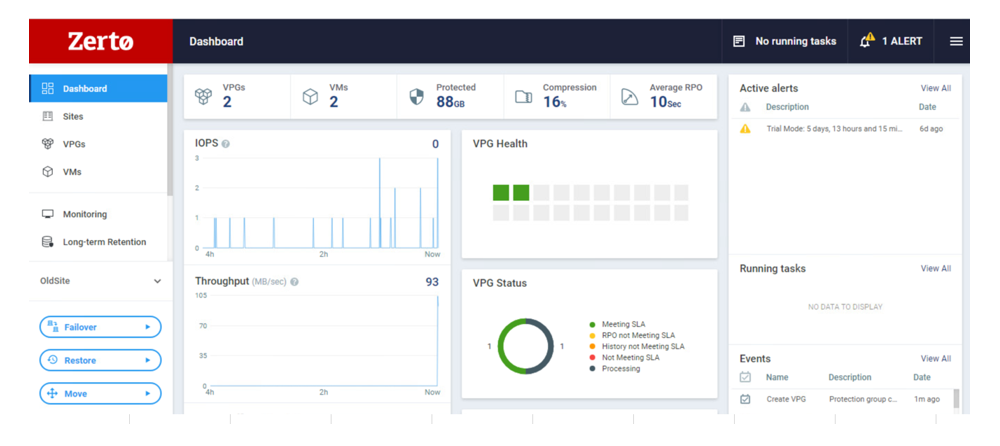
Task: Click the Dashboard grid icon
Action: pos(48,89)
